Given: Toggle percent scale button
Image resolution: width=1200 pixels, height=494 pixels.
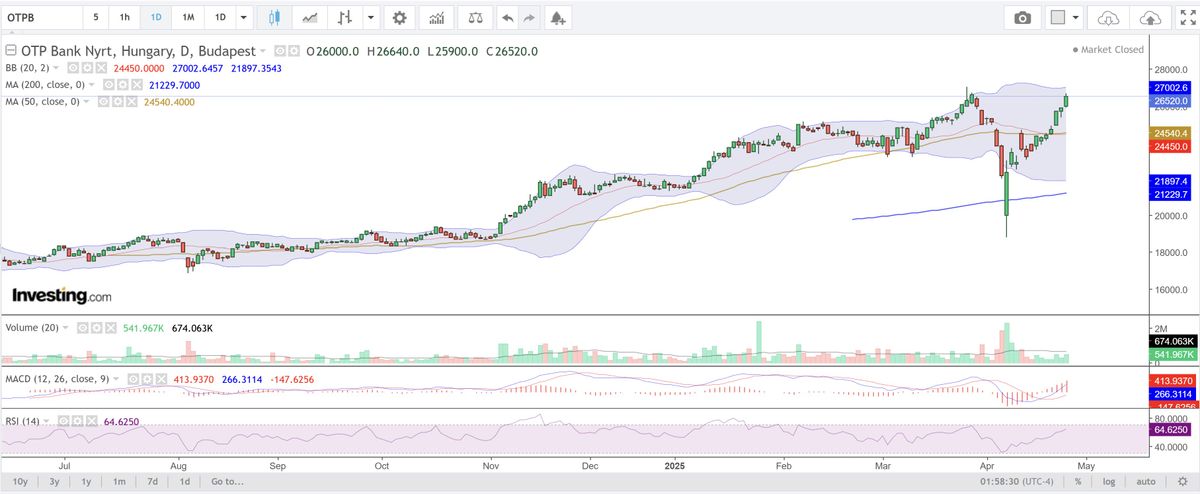Looking at the screenshot, I should 1078,482.
